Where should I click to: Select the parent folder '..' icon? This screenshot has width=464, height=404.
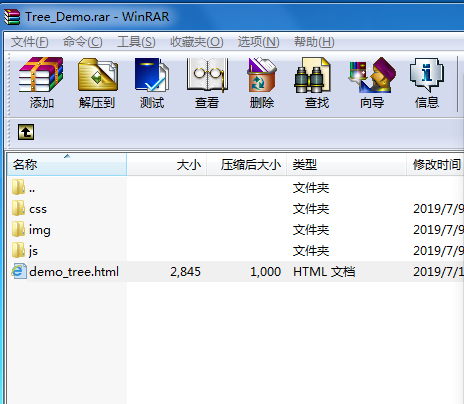click(18, 187)
